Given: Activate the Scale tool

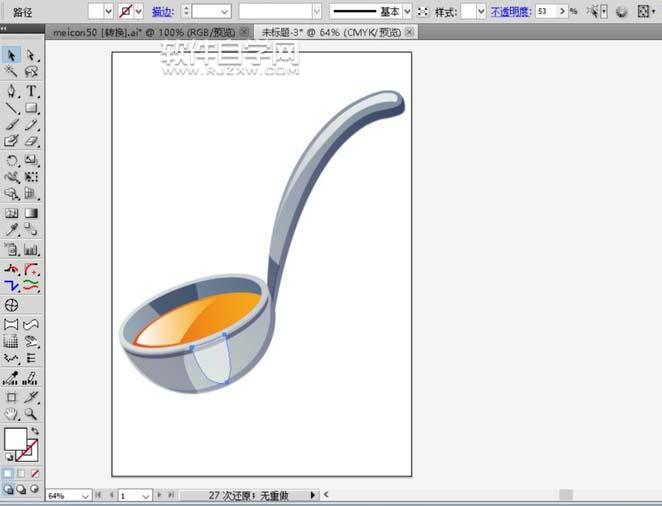Looking at the screenshot, I should (31, 160).
